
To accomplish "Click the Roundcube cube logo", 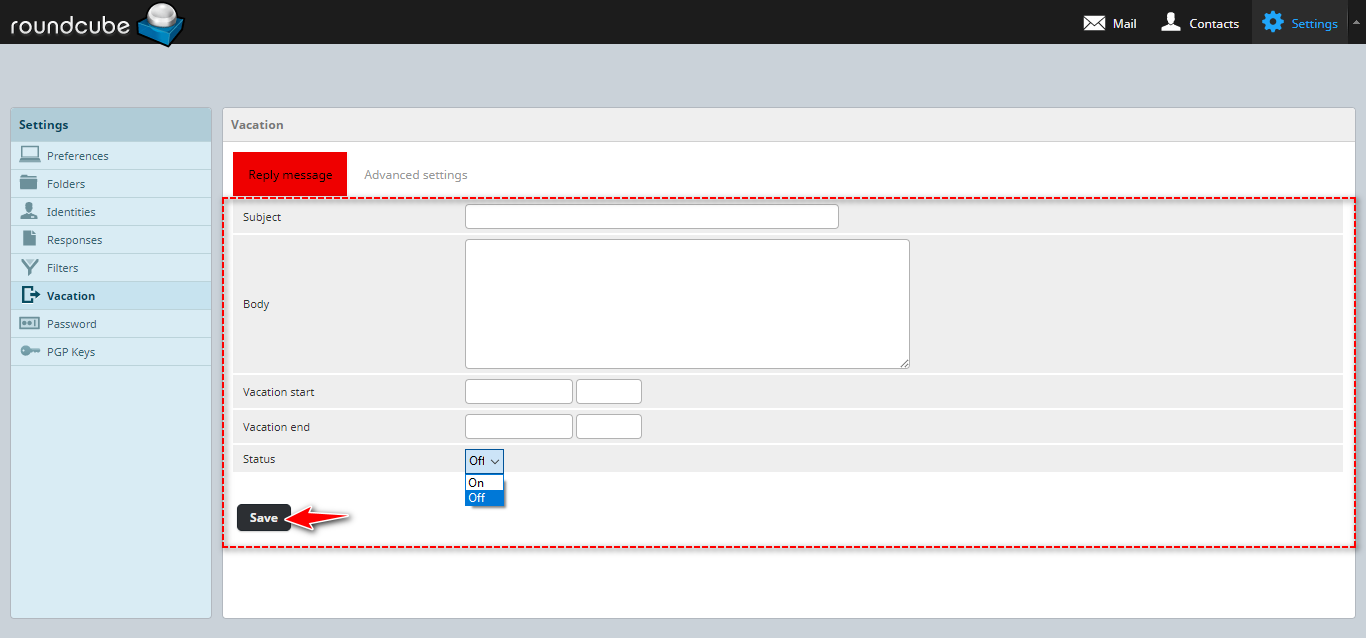I will 160,24.
